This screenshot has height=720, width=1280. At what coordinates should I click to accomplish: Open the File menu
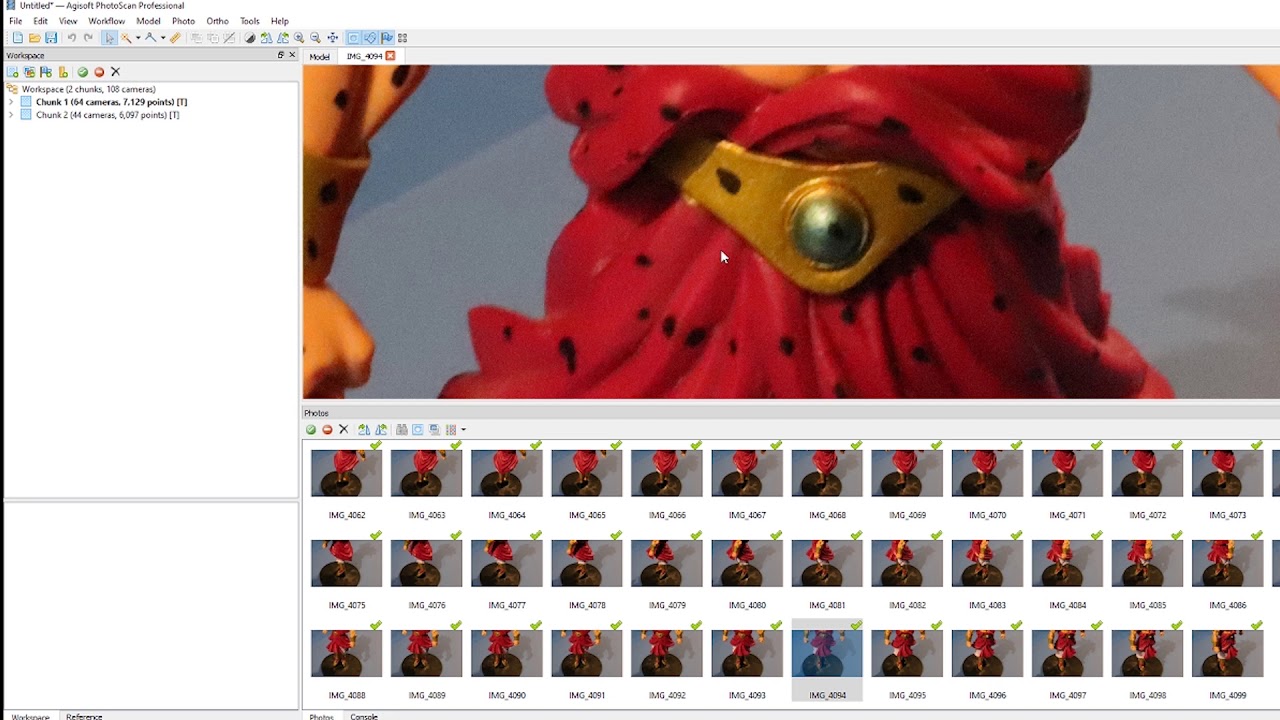coord(16,21)
